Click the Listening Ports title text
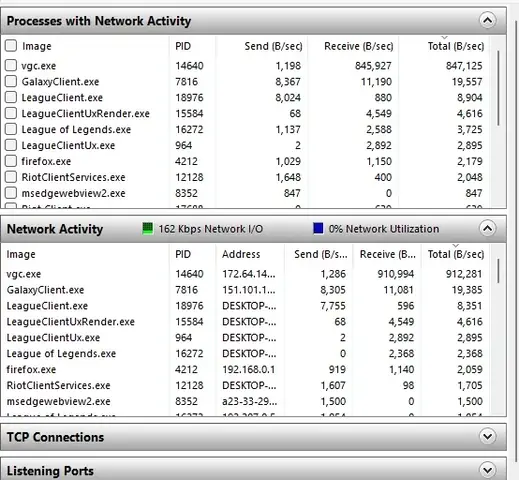 [50, 471]
